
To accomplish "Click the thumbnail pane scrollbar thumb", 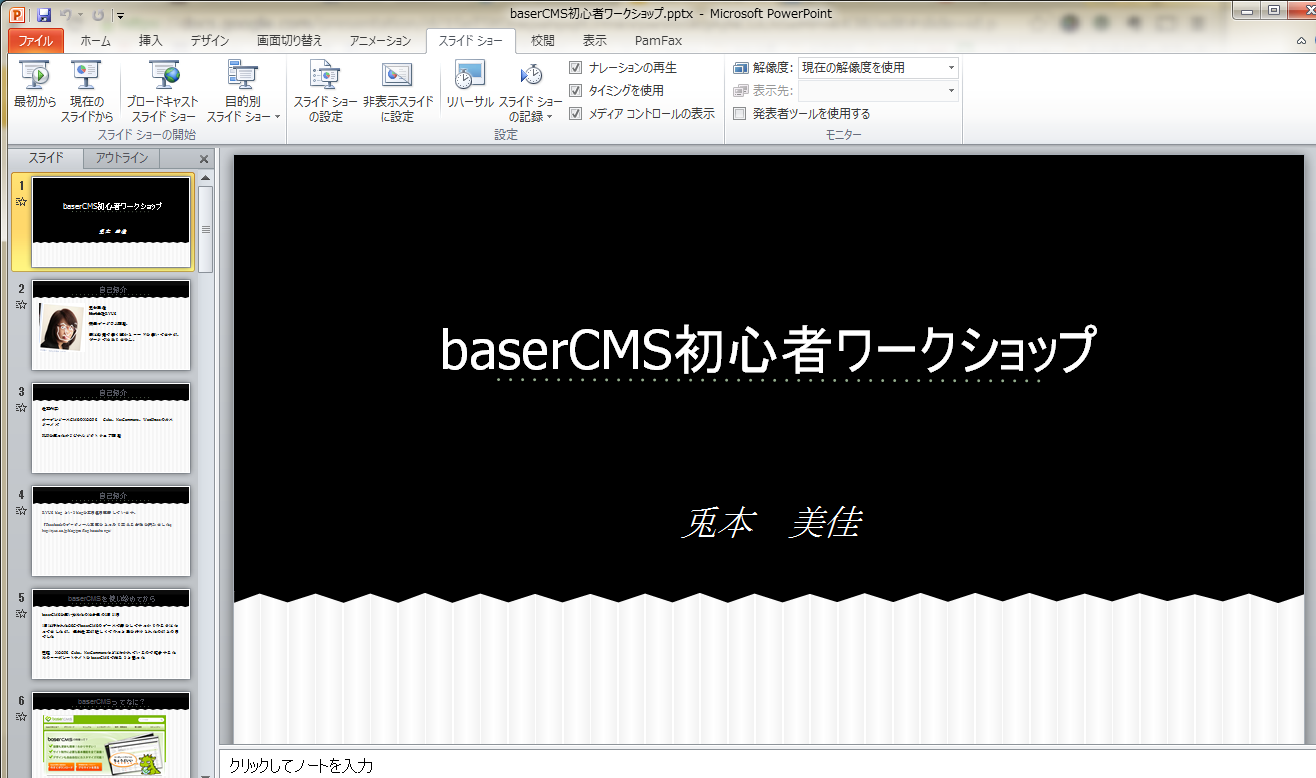I will click(x=206, y=229).
